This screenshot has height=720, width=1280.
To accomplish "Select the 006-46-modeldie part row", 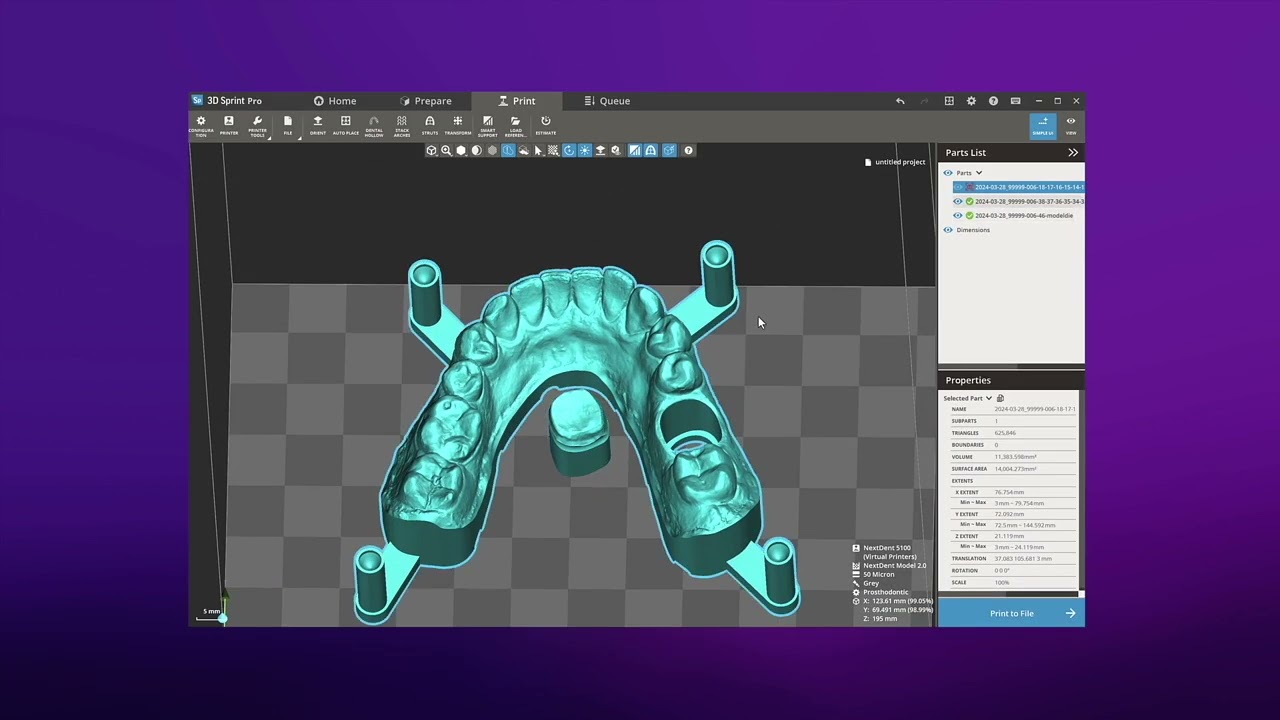I will pos(1019,215).
